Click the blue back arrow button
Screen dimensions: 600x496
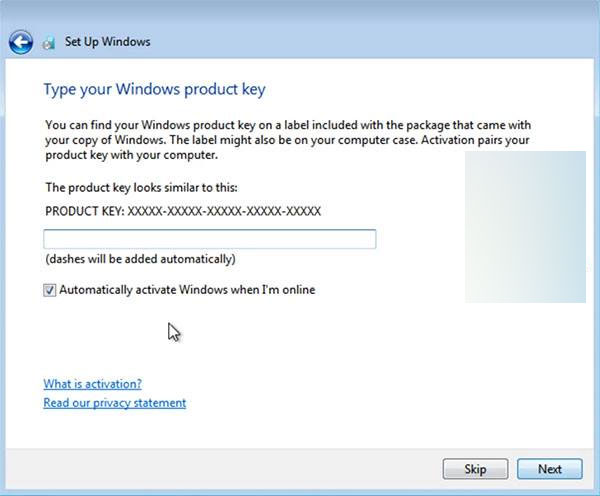(x=21, y=42)
